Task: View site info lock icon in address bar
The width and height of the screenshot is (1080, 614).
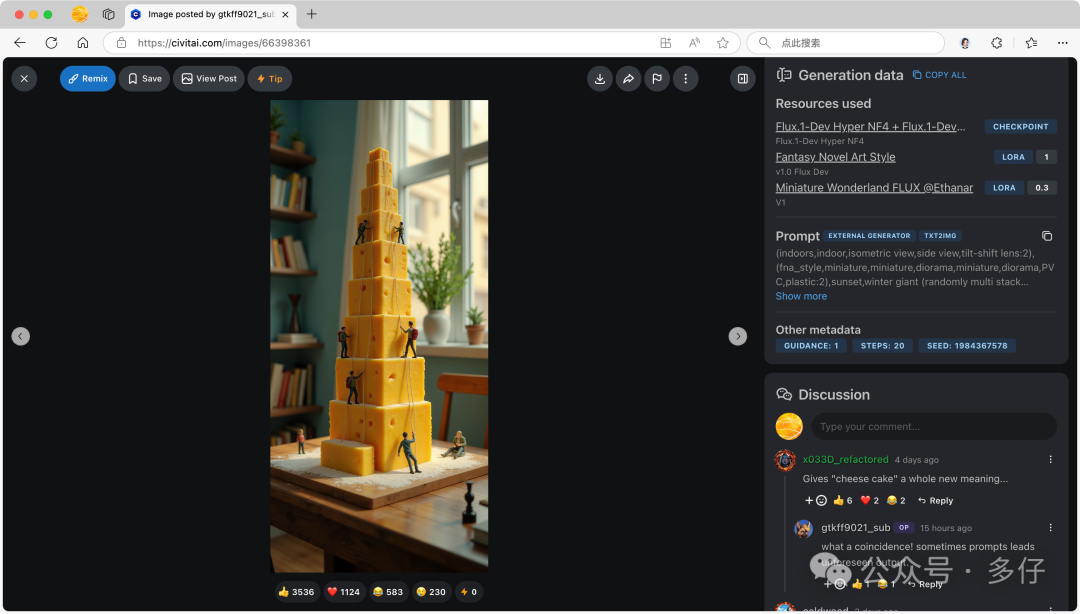Action: click(x=121, y=43)
